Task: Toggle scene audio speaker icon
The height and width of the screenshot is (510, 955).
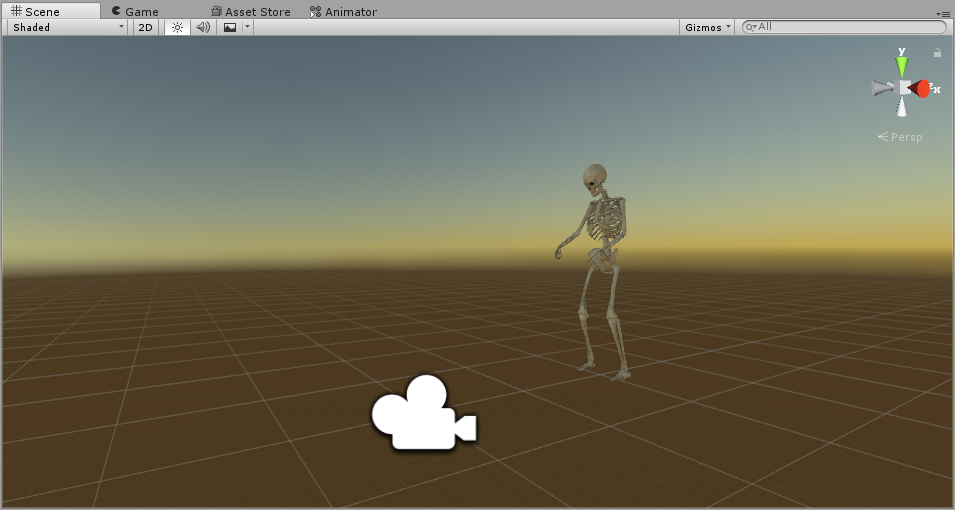Action: pyautogui.click(x=203, y=27)
